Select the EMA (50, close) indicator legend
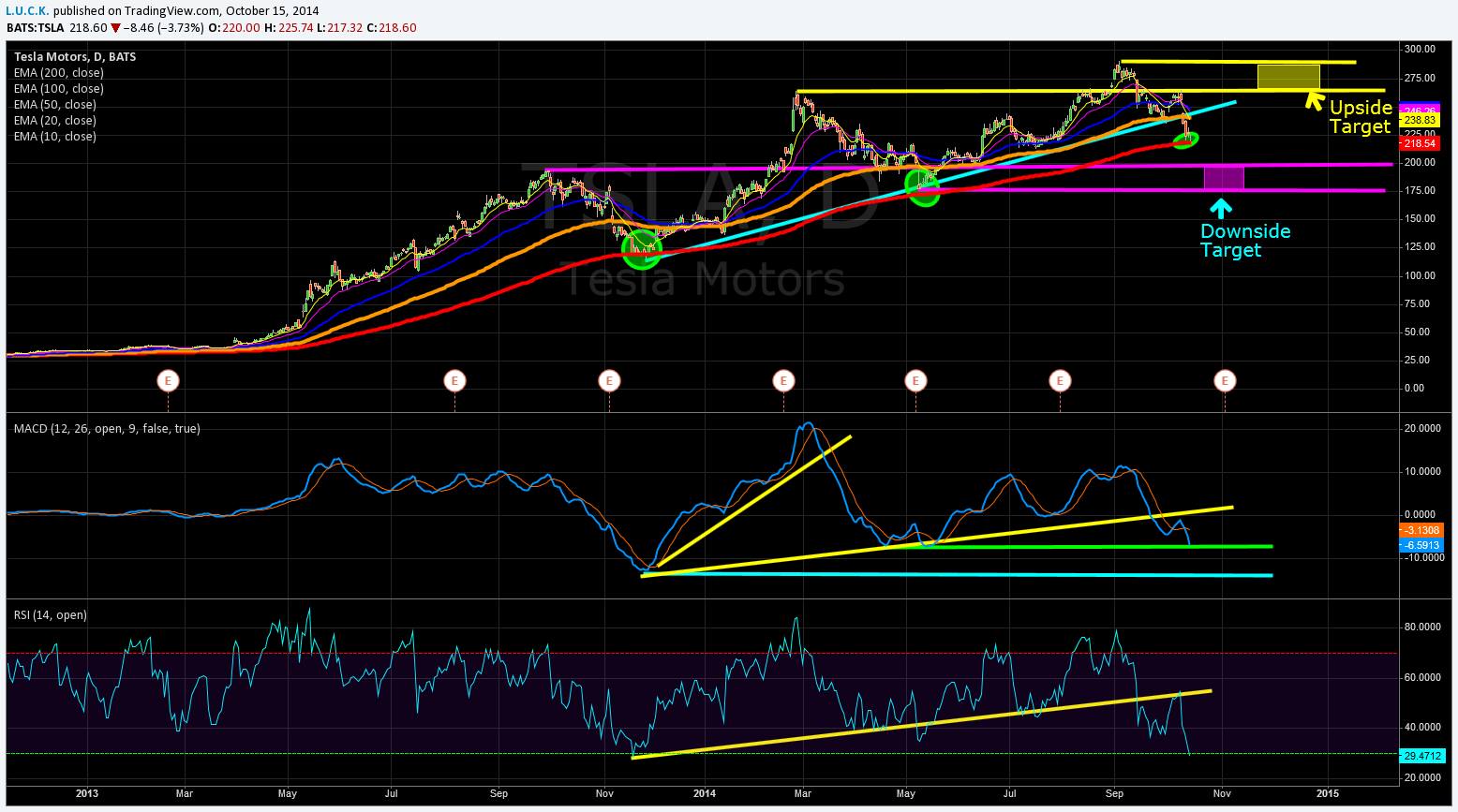Image resolution: width=1458 pixels, height=812 pixels. [55, 104]
